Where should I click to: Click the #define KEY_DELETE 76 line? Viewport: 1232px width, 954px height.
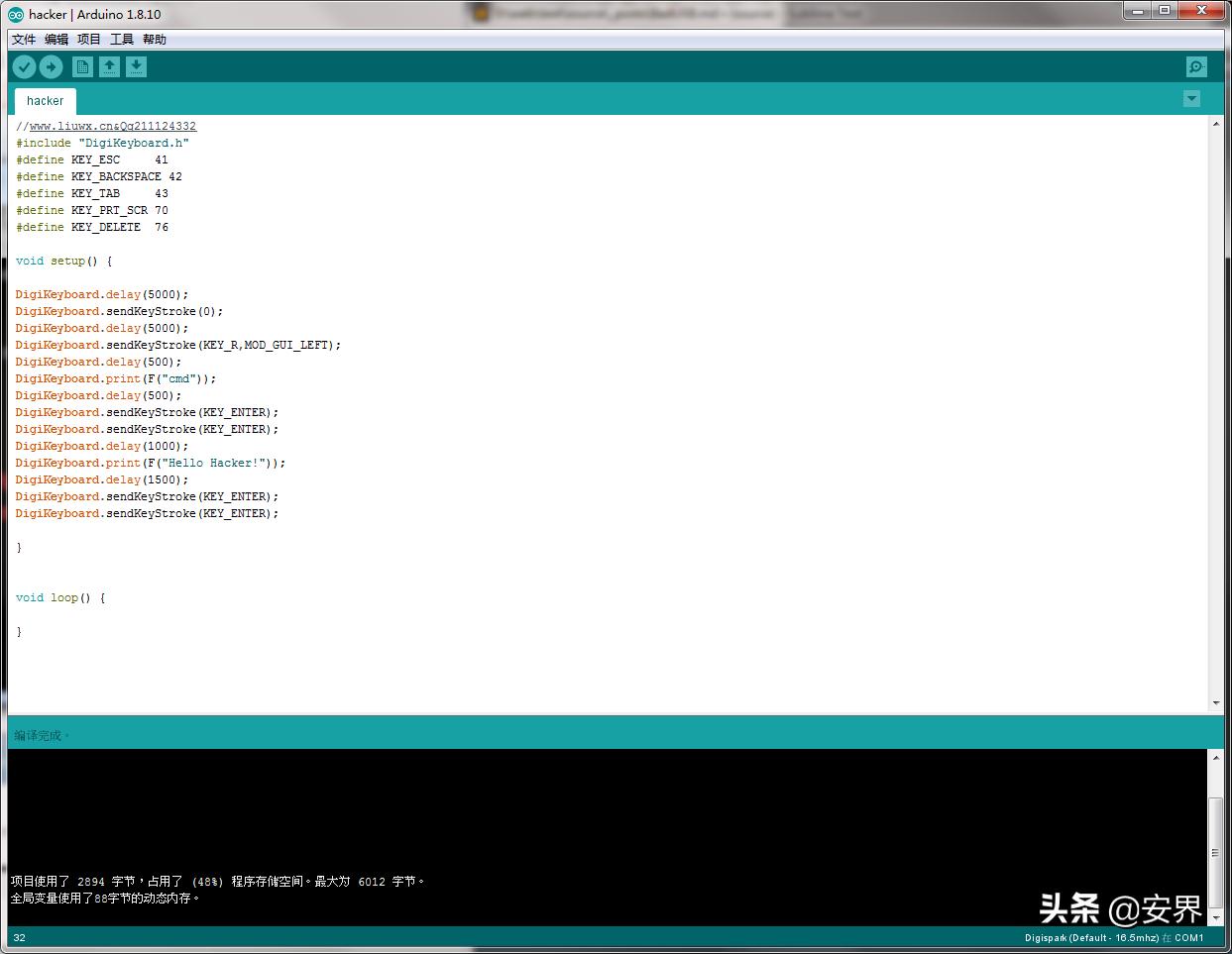[x=92, y=227]
